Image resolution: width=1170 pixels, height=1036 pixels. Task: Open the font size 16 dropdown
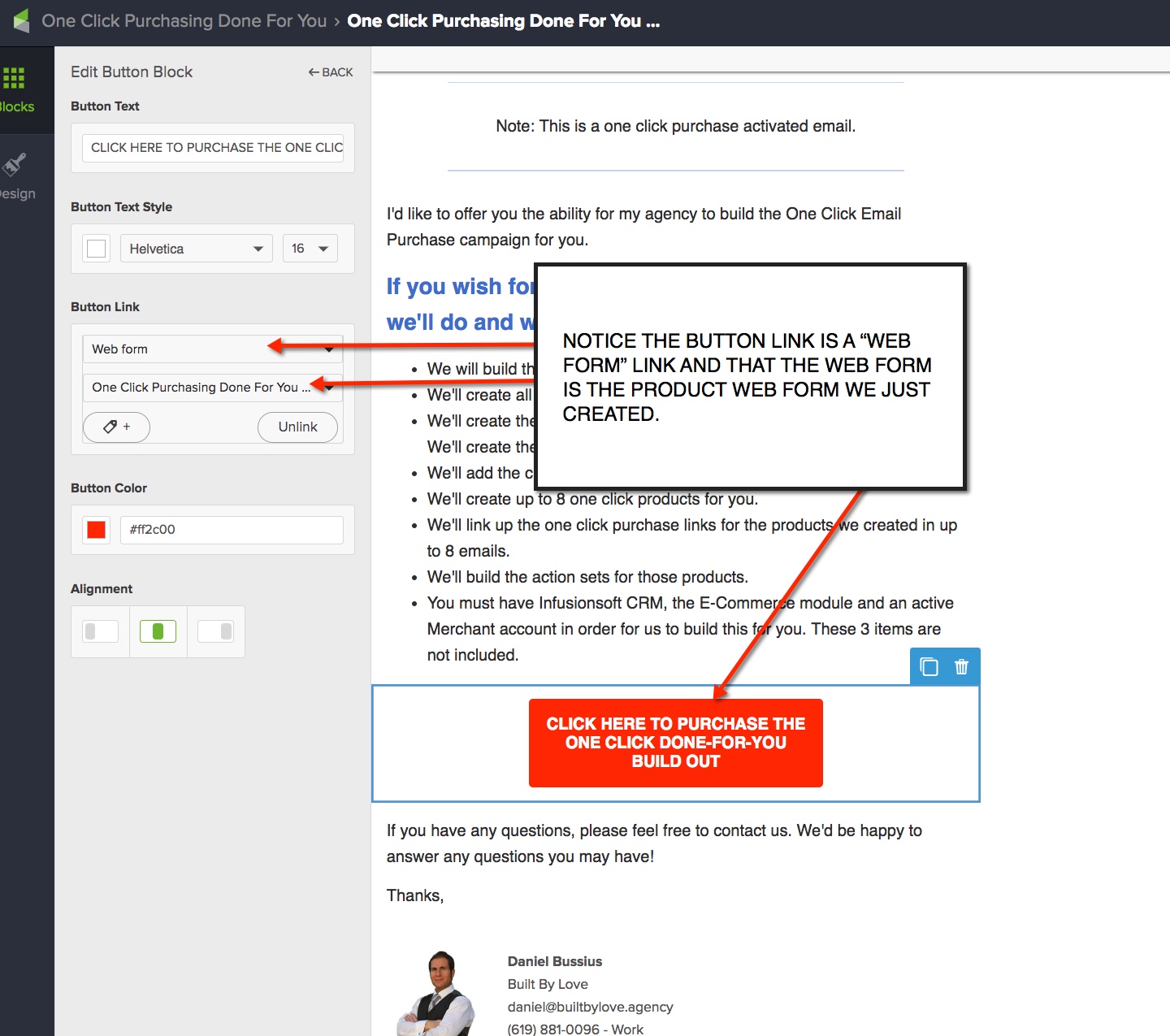(x=323, y=249)
